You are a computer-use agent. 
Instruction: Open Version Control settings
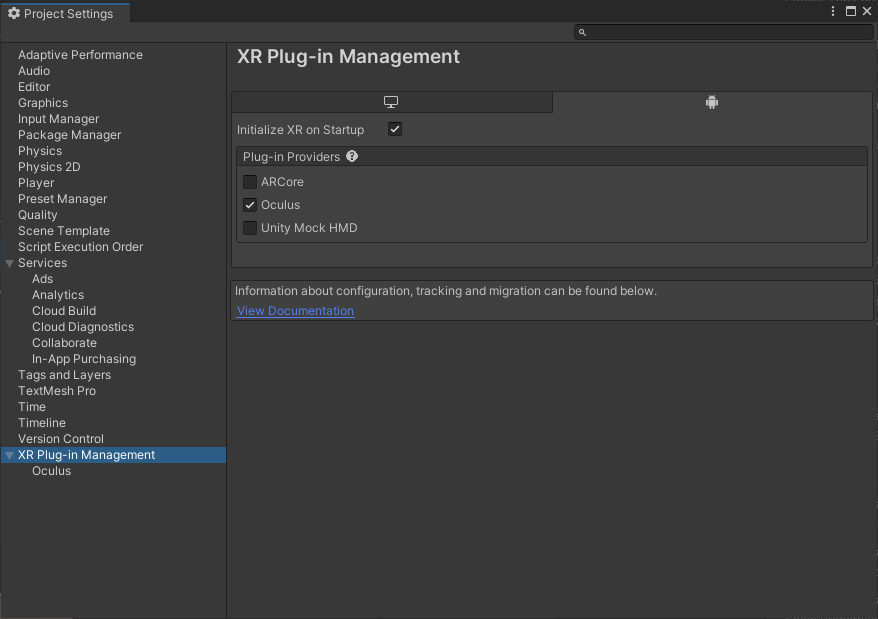[60, 439]
